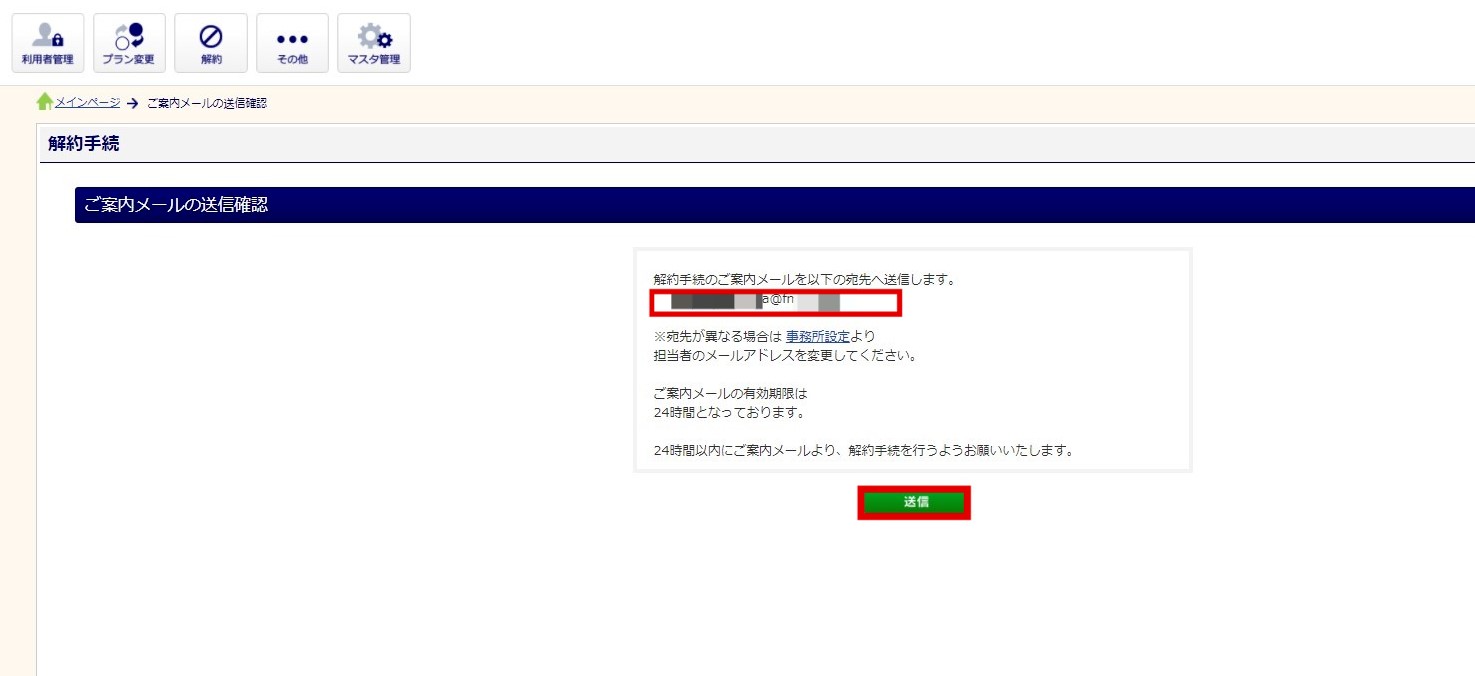Click text ご案内メールの有効期限は

[730, 393]
